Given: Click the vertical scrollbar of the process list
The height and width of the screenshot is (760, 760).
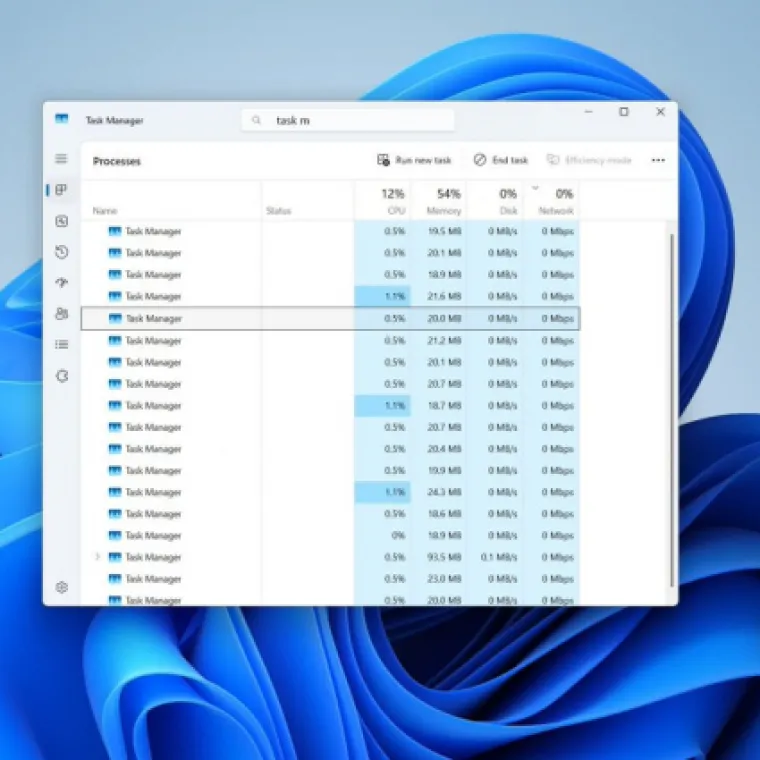Looking at the screenshot, I should [672, 400].
